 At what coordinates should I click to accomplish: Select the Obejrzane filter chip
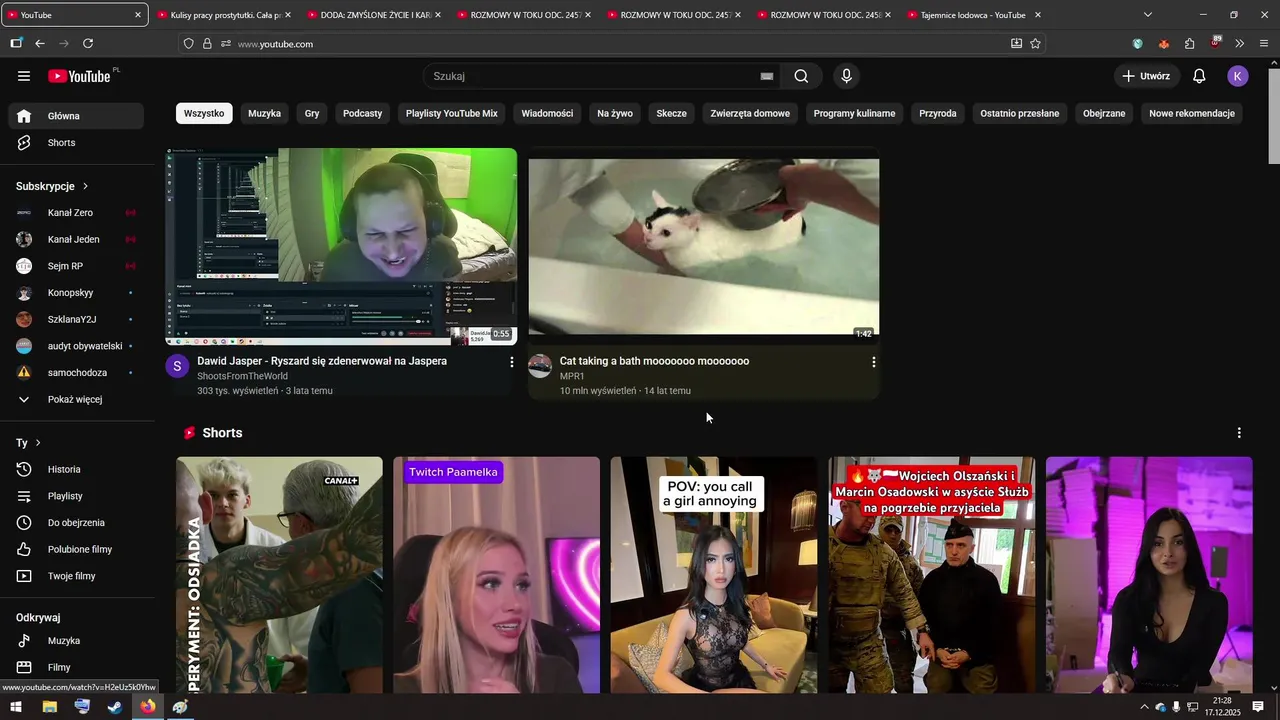pyautogui.click(x=1104, y=113)
